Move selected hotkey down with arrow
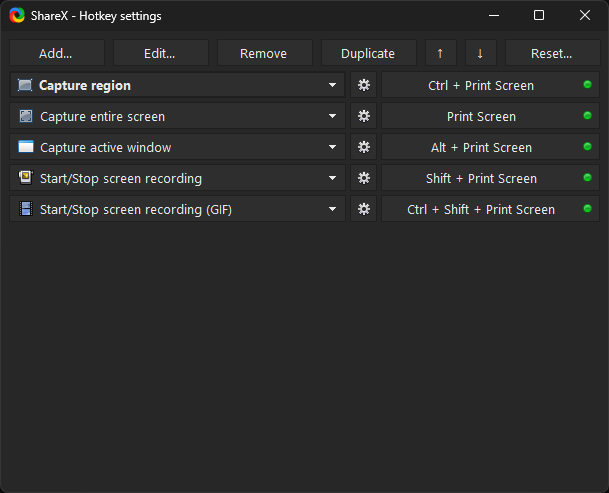The height and width of the screenshot is (493, 609). pos(480,53)
